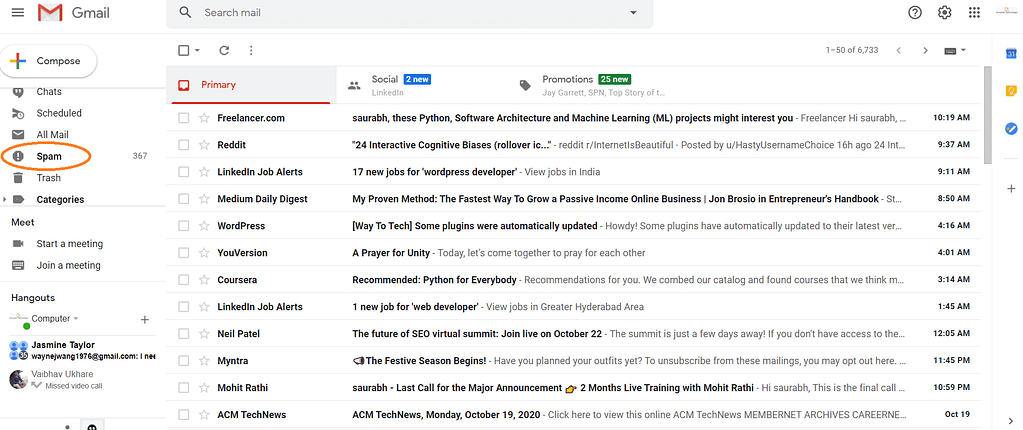This screenshot has width=1023, height=430.
Task: Open the LinkedIn wordpress developer jobs email
Action: tap(575, 172)
